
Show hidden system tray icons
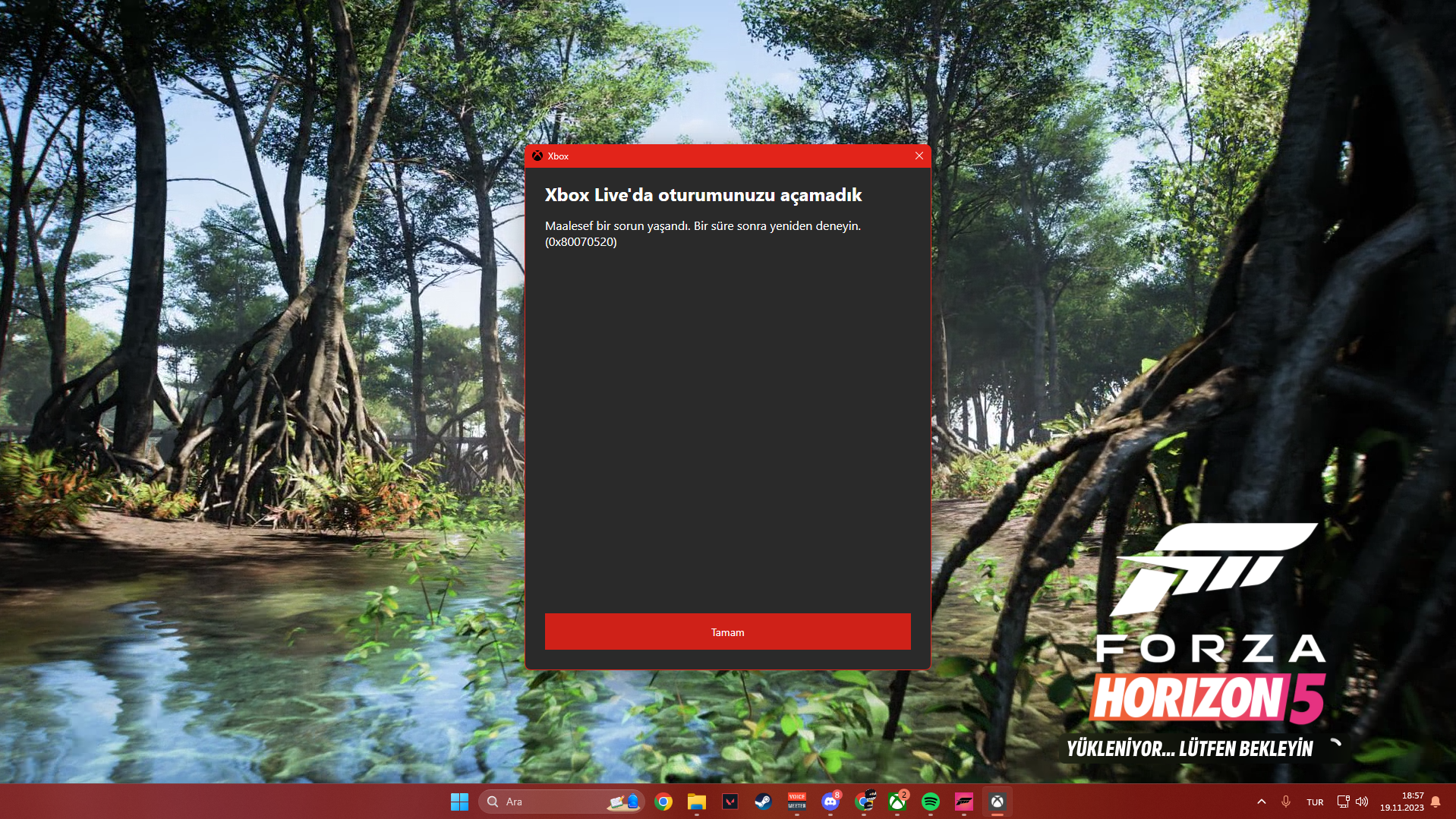point(1262,802)
